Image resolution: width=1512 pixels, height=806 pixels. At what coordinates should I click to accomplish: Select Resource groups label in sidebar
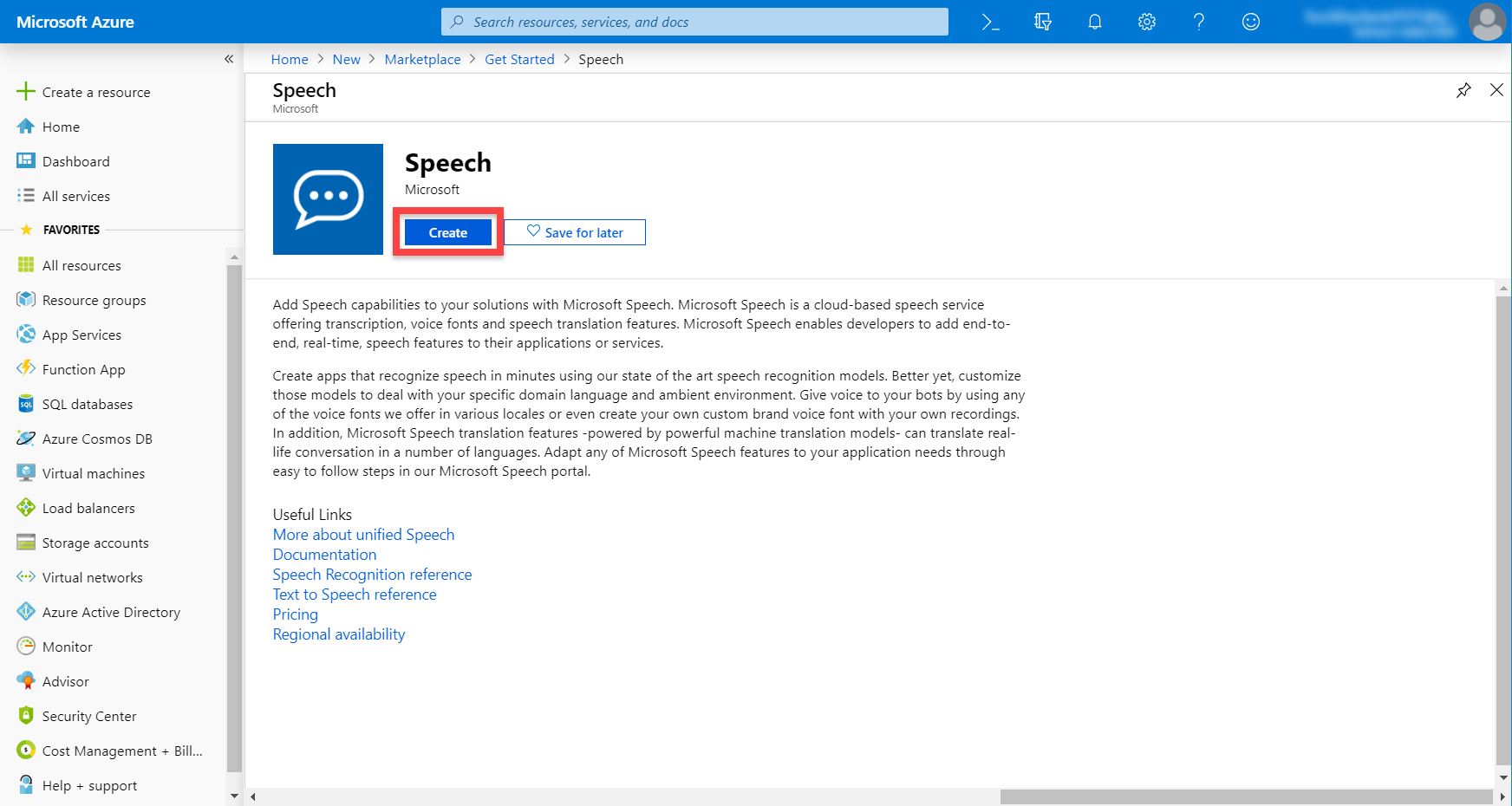(x=94, y=300)
